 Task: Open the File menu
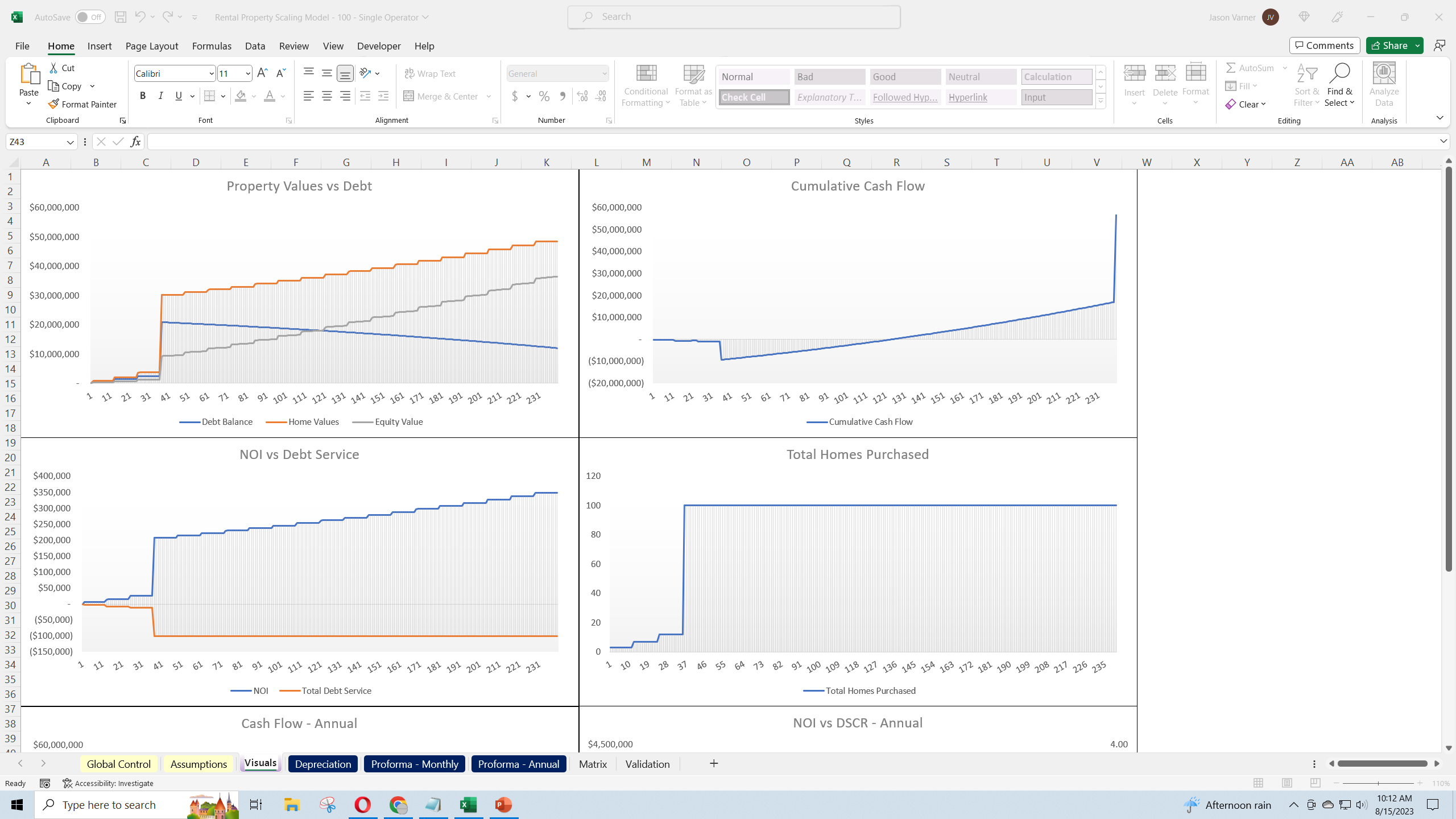(22, 46)
